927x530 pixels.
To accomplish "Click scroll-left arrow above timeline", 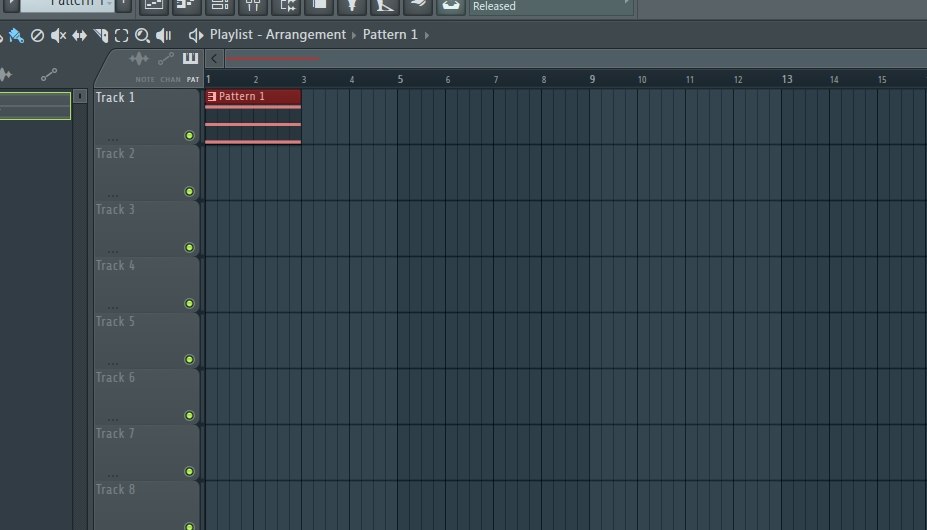I will pos(214,59).
